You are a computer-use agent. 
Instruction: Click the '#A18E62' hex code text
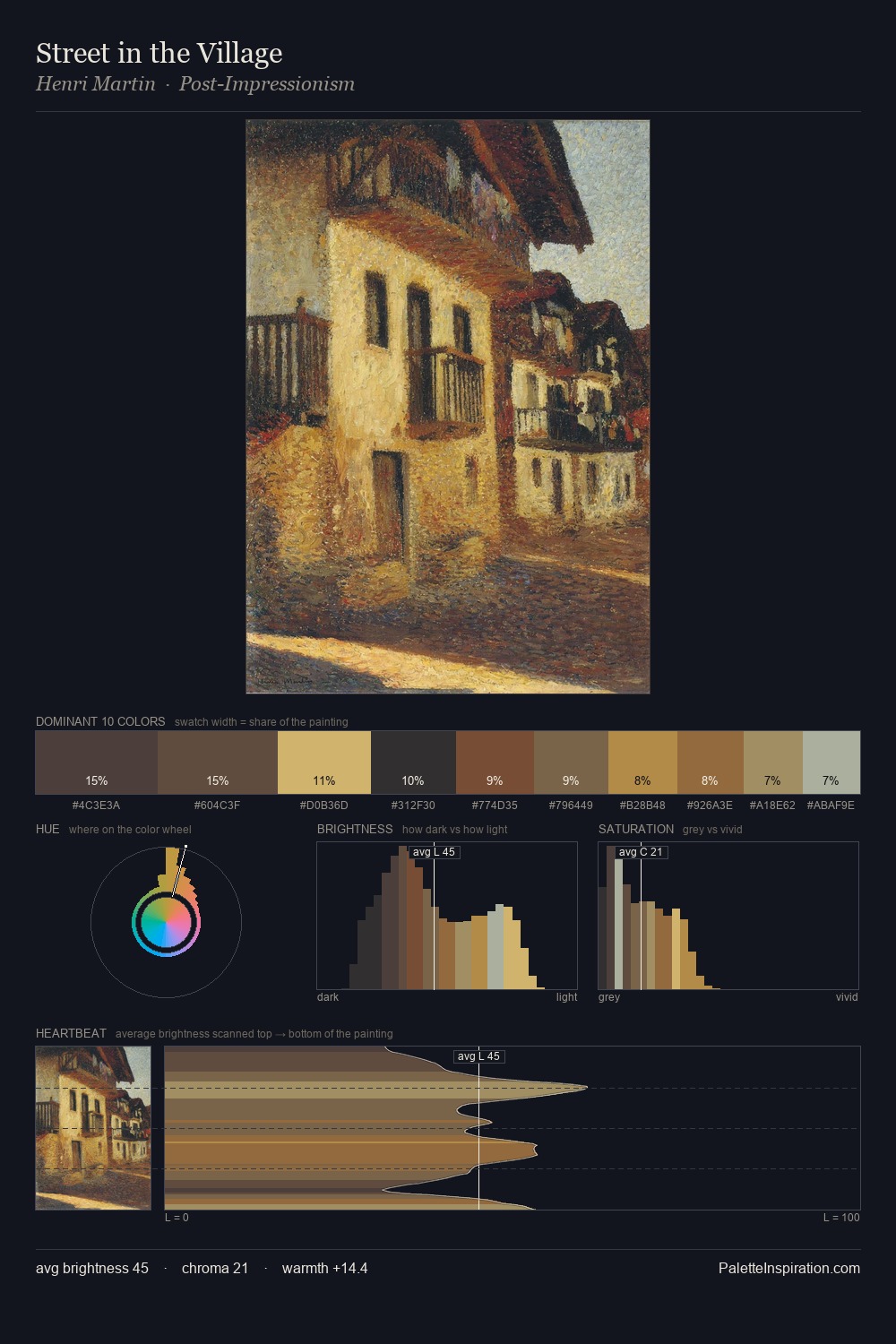(773, 806)
